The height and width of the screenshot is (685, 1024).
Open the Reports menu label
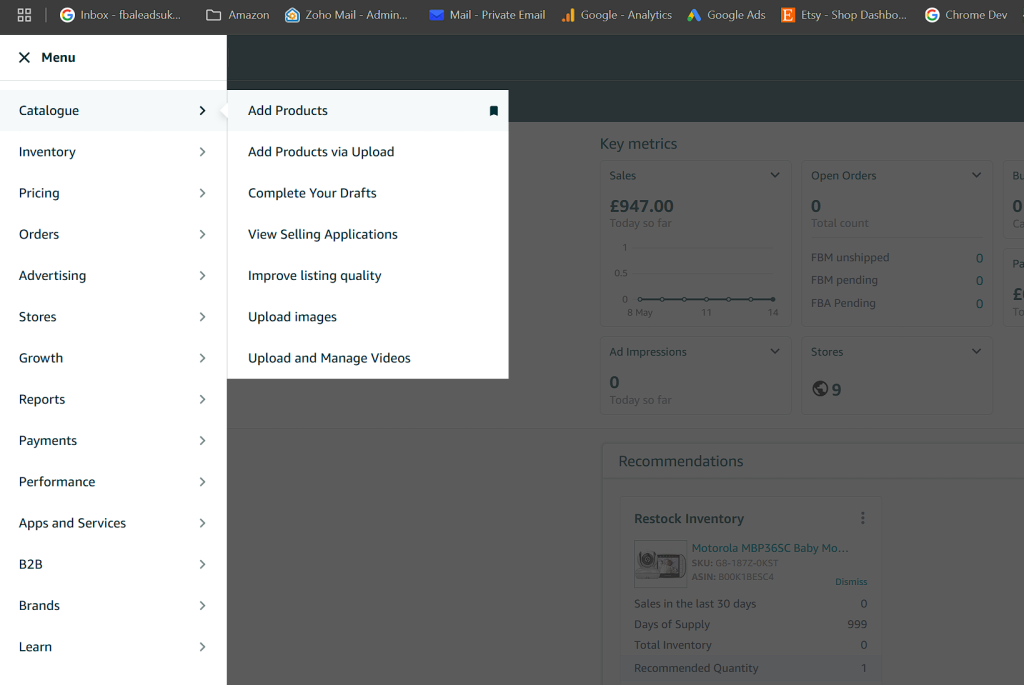click(42, 399)
